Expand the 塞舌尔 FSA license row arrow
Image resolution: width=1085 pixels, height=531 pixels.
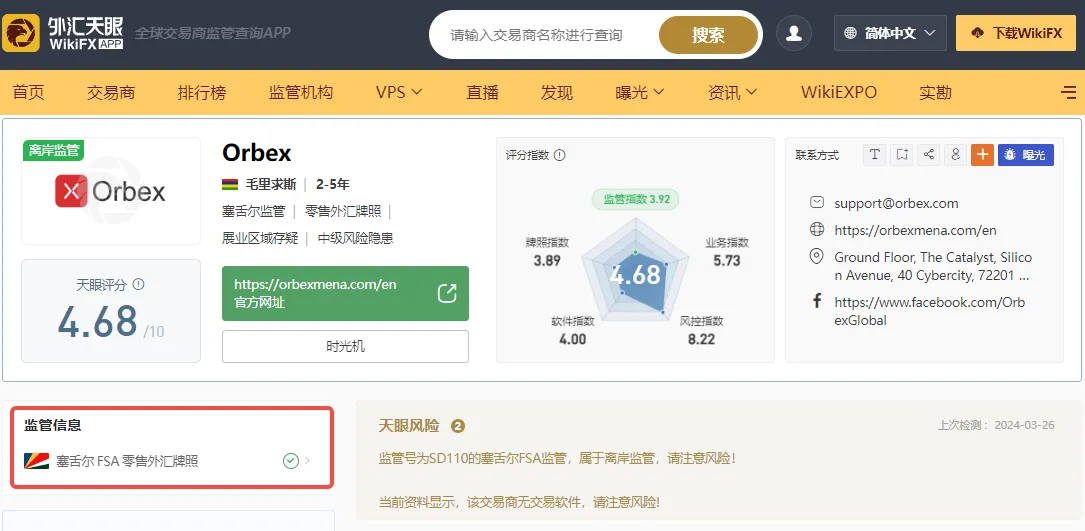click(x=307, y=460)
